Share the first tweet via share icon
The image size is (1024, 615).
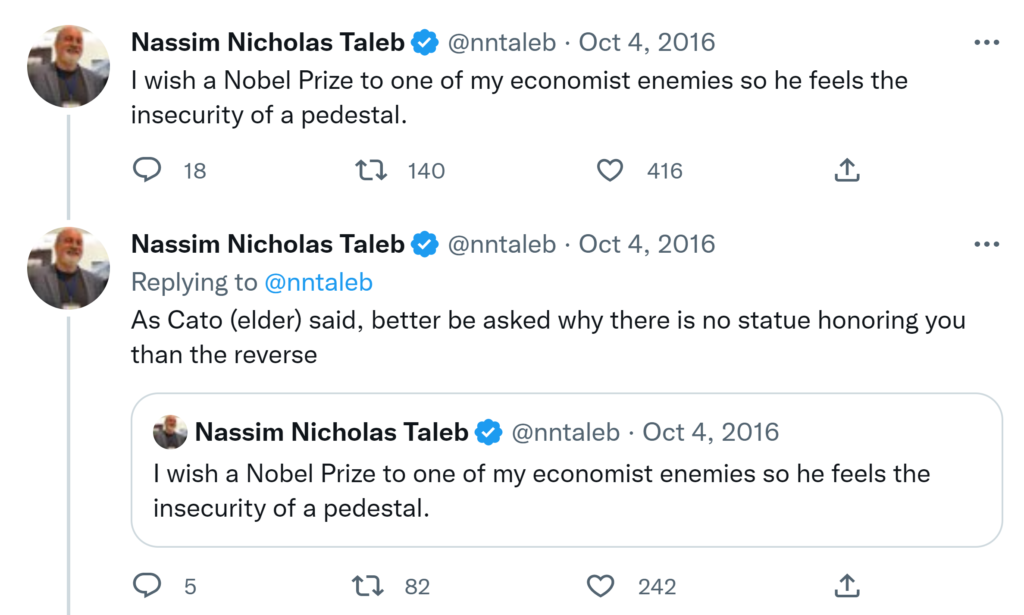pyautogui.click(x=846, y=171)
